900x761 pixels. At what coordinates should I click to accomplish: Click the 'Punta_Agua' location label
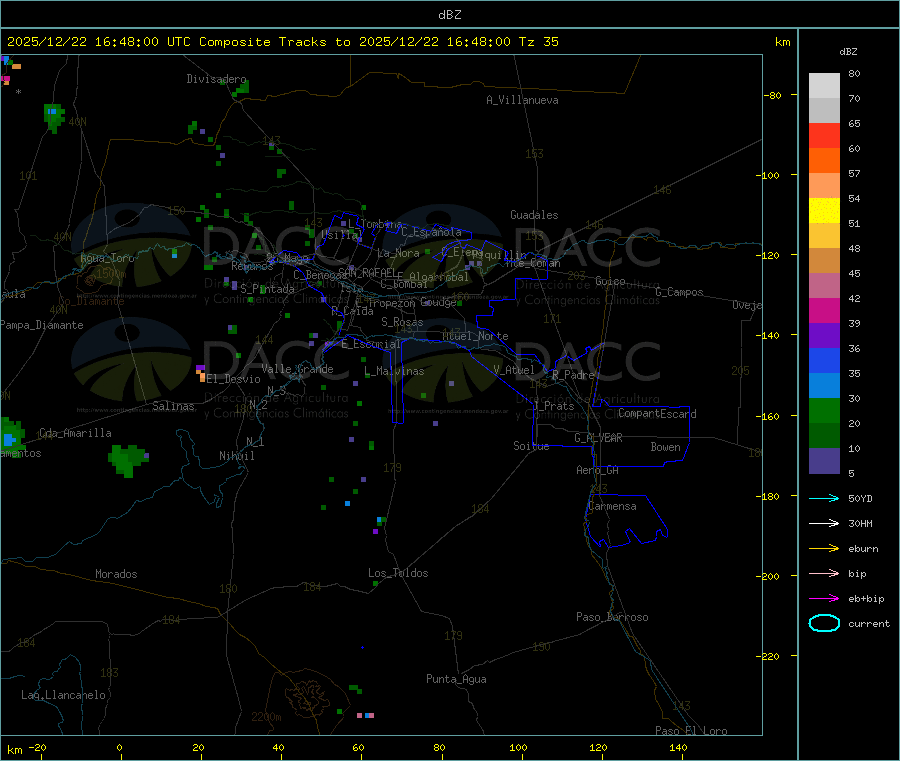456,679
